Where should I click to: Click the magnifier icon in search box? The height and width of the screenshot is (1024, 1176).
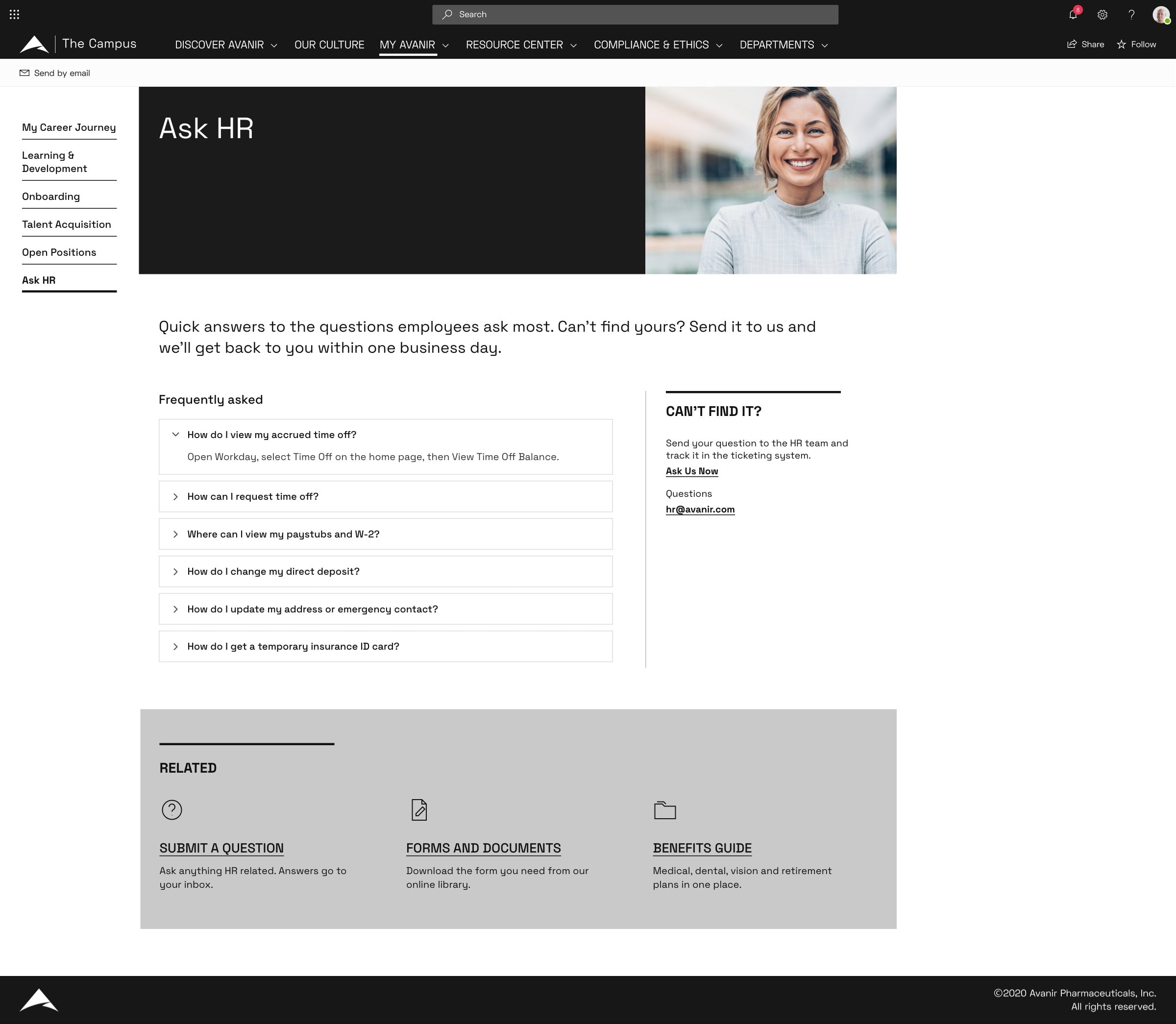447,14
